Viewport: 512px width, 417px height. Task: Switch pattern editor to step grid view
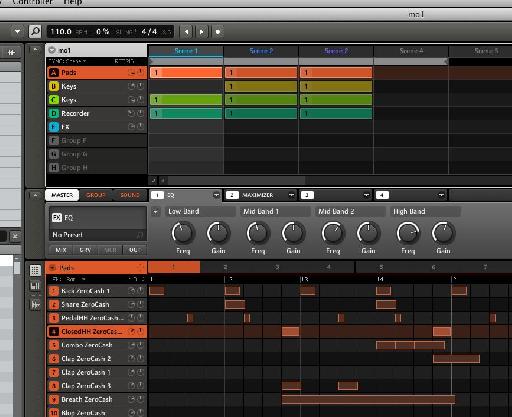(x=35, y=270)
